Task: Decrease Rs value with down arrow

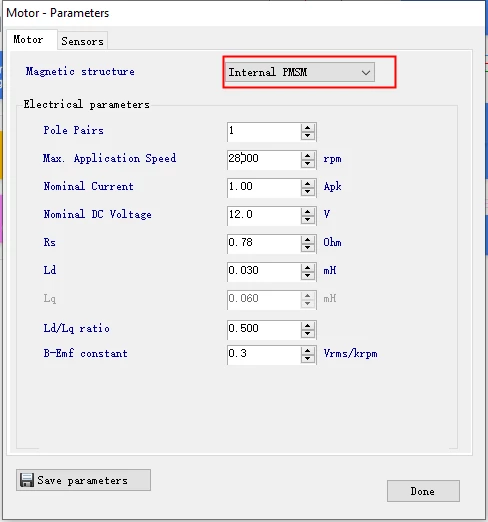Action: point(308,248)
